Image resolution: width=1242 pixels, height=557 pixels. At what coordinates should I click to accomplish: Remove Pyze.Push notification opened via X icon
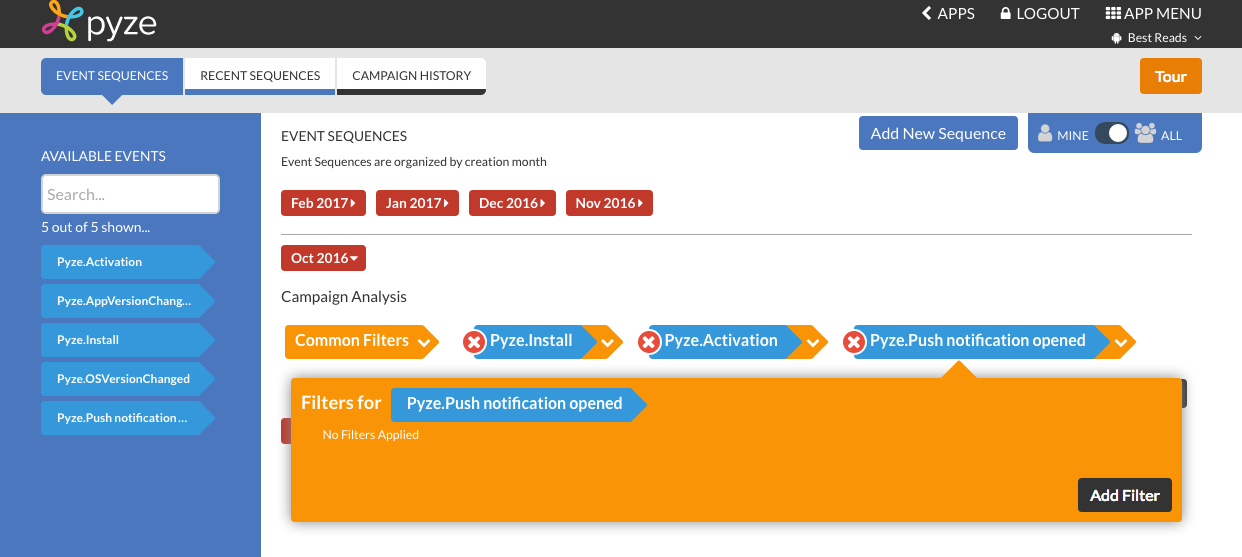pos(853,343)
